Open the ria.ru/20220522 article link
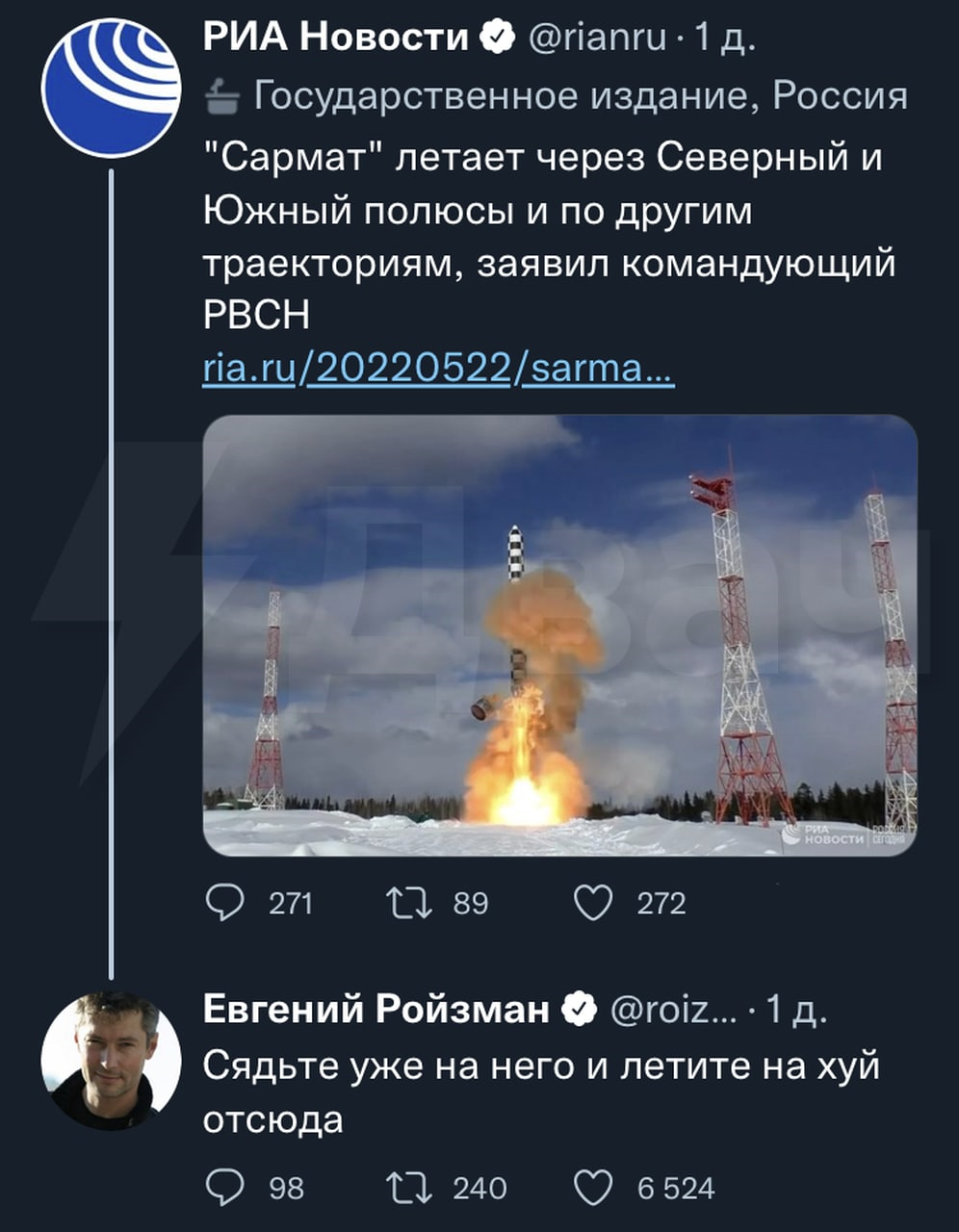The height and width of the screenshot is (1232, 959). 438,370
